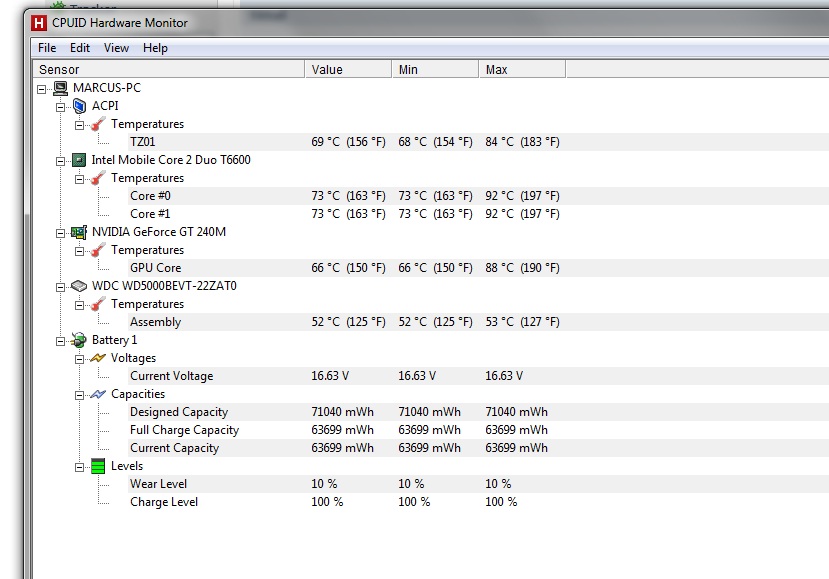Collapse the WDC WD5000BEVT node
The width and height of the screenshot is (829, 579).
point(60,287)
